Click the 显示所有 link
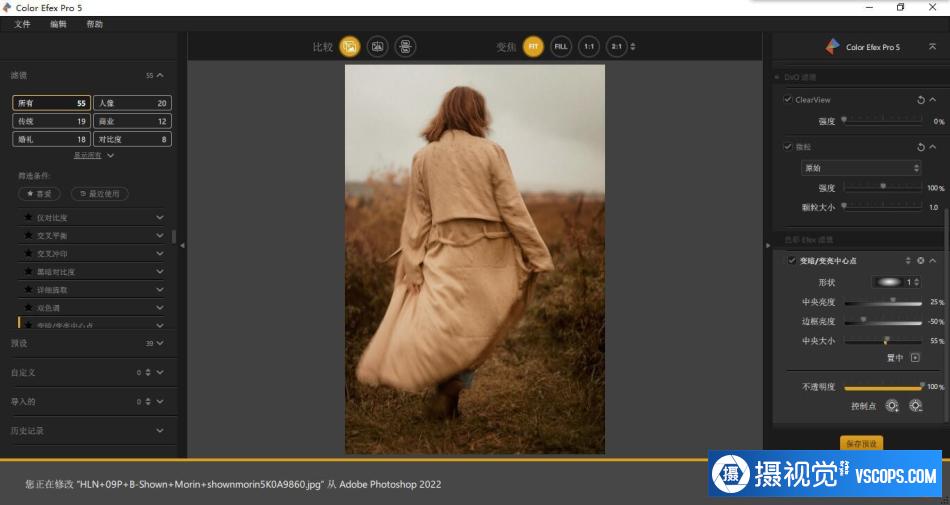The height and width of the screenshot is (505, 950). pyautogui.click(x=88, y=156)
